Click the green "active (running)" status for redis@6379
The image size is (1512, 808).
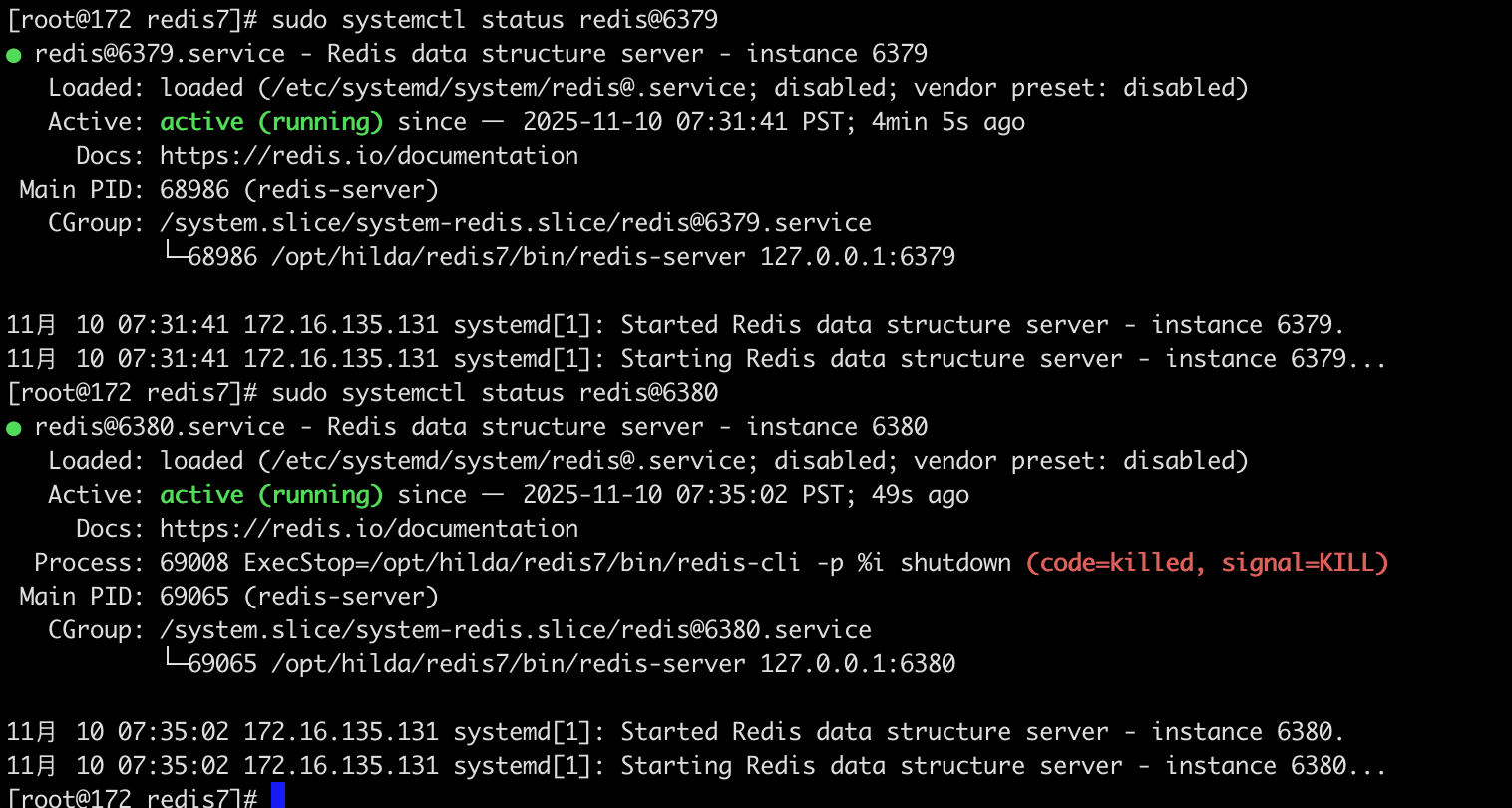point(271,122)
